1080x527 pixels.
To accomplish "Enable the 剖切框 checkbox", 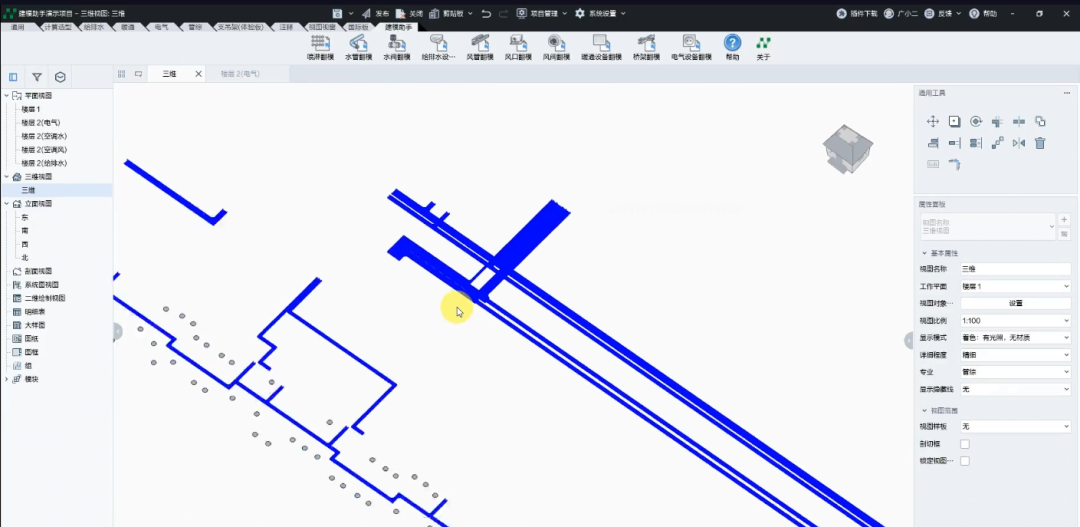I will coord(965,444).
